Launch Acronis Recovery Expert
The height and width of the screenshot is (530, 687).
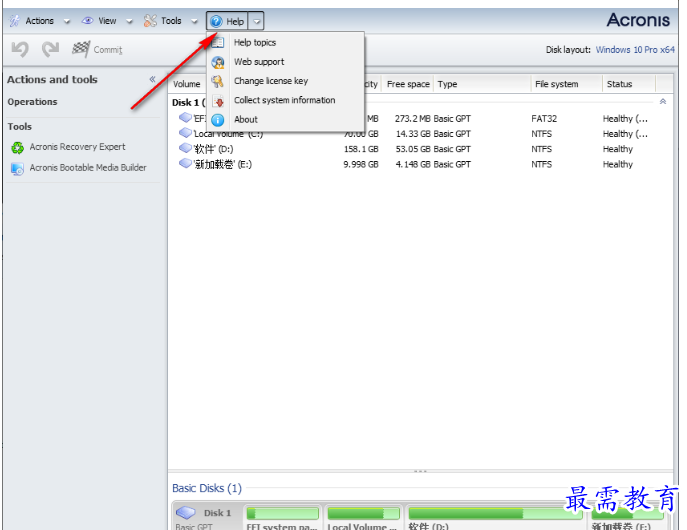coord(78,147)
